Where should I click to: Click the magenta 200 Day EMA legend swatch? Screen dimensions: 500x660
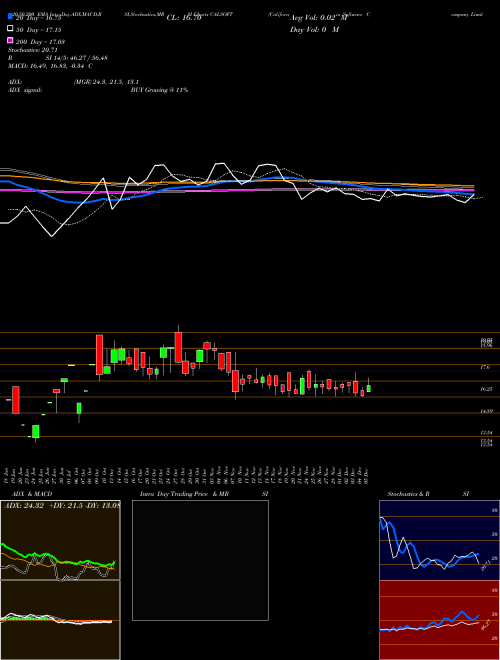10,40
